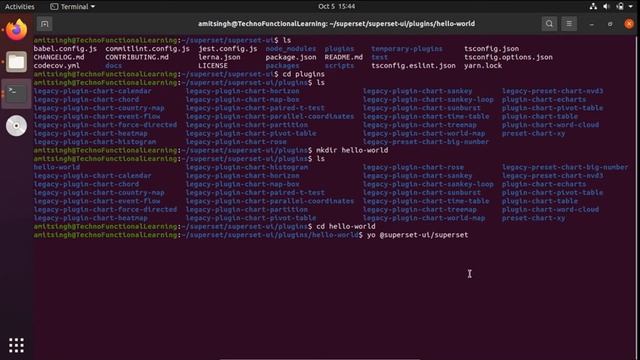The width and height of the screenshot is (640, 360).
Task: Click README.md file name
Action: (344, 57)
